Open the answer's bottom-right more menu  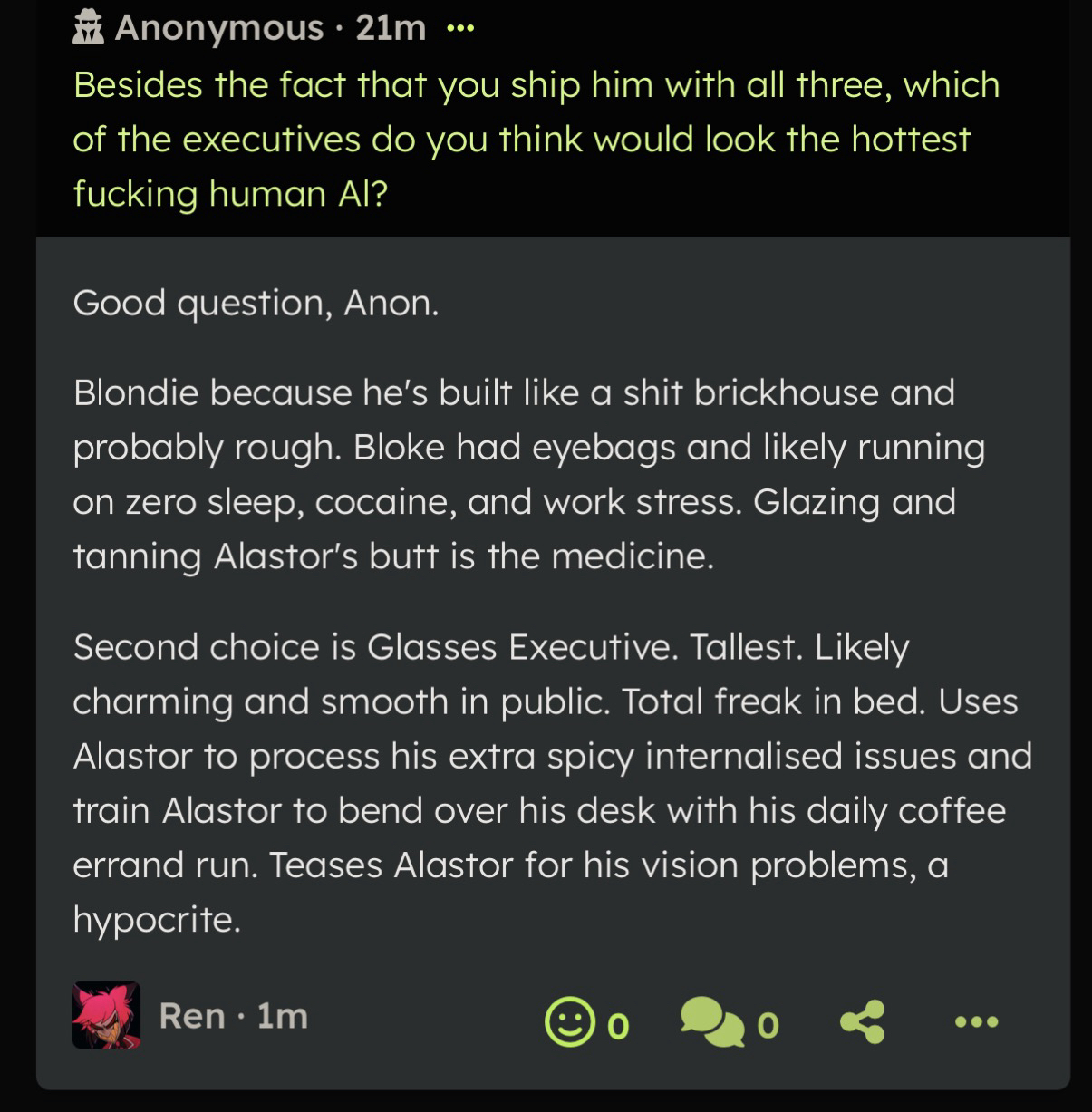click(x=977, y=1022)
